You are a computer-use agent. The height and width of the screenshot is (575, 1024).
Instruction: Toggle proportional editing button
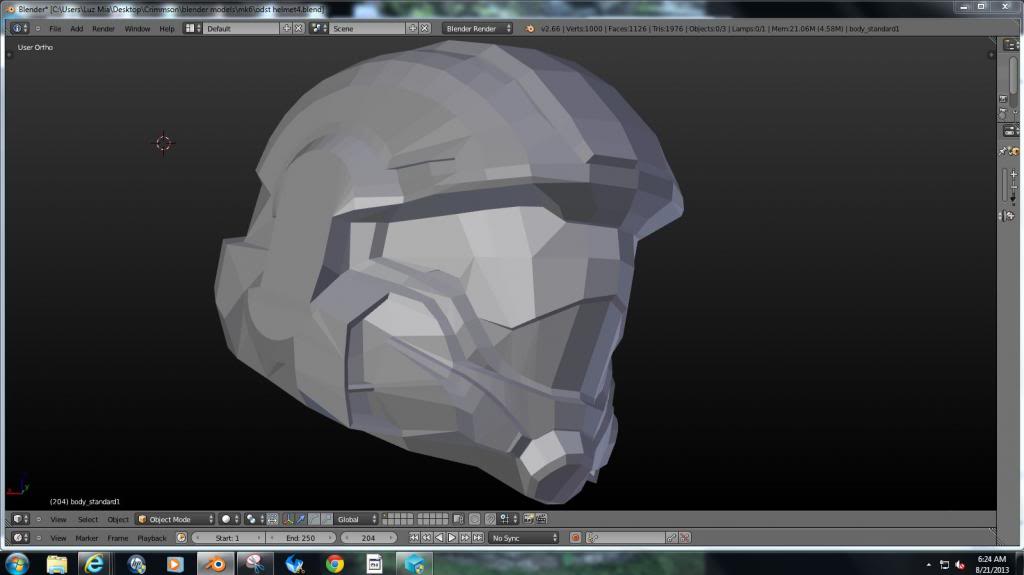475,519
